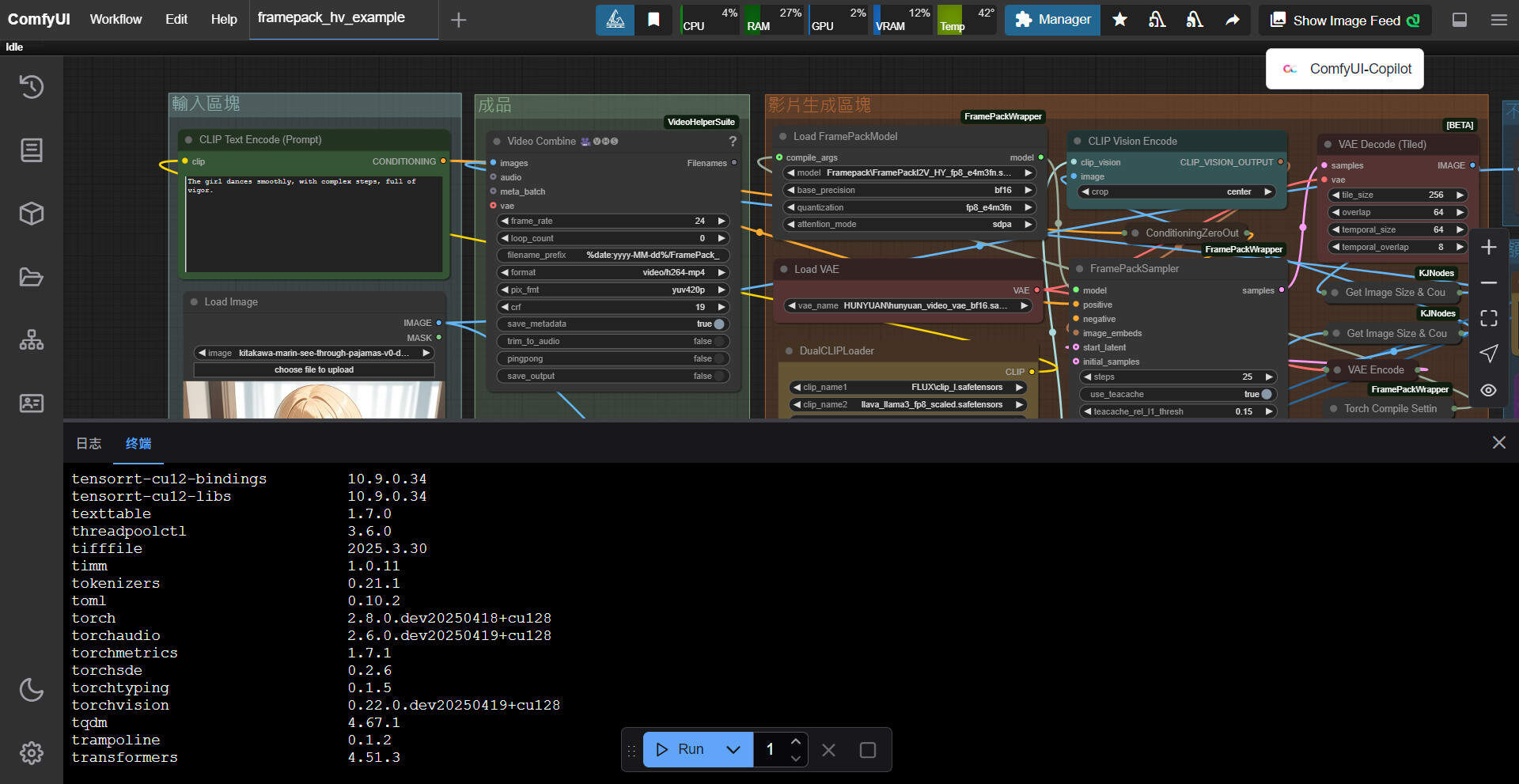This screenshot has height=784, width=1519.
Task: Toggle pingpong switch in Video Combine
Action: [718, 359]
